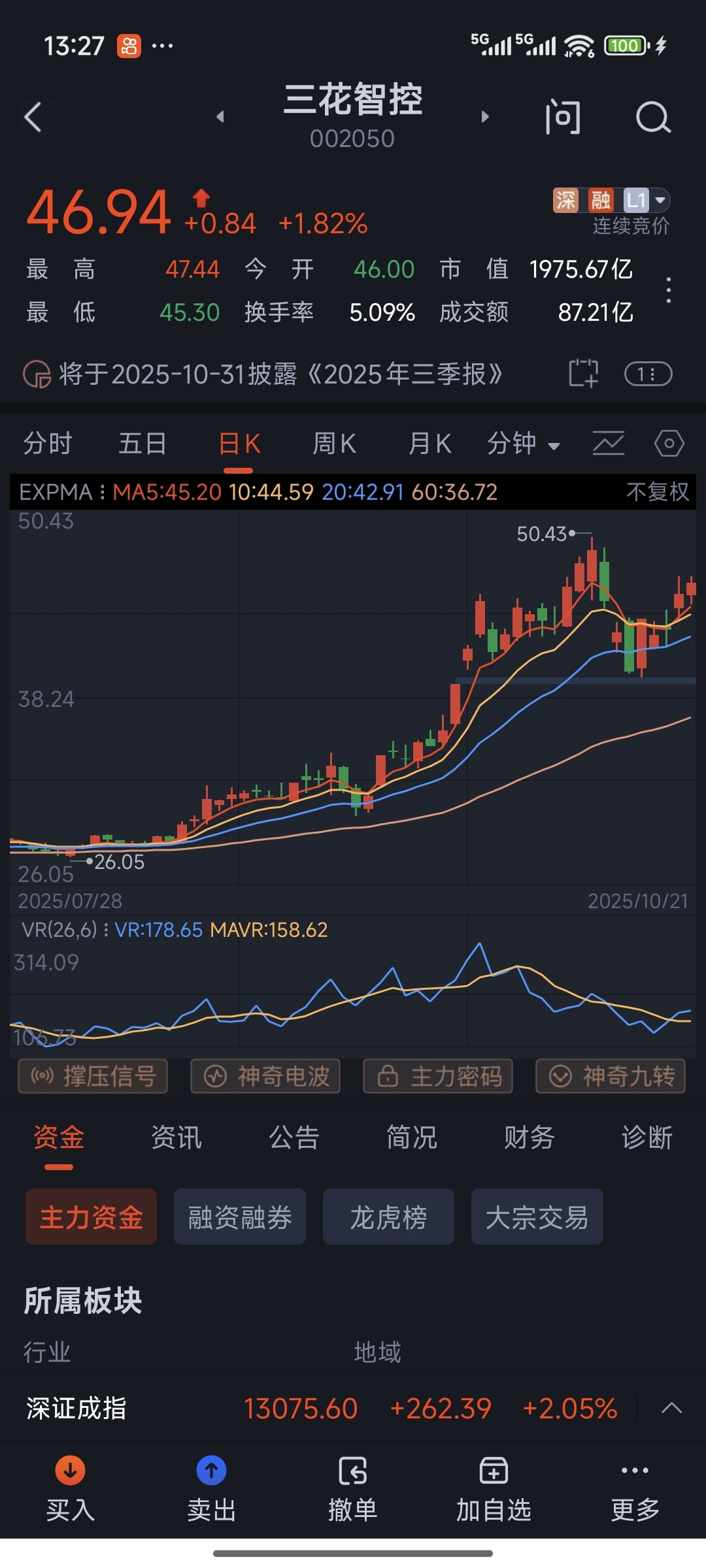This screenshot has width=706, height=1568.
Task: Select the 日K chart tab
Action: pos(239,444)
